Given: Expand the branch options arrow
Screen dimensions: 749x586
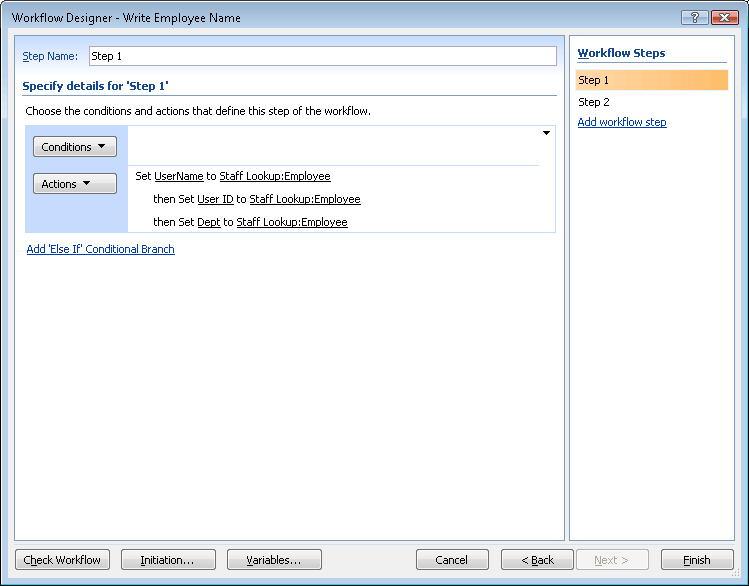Looking at the screenshot, I should click(x=546, y=133).
